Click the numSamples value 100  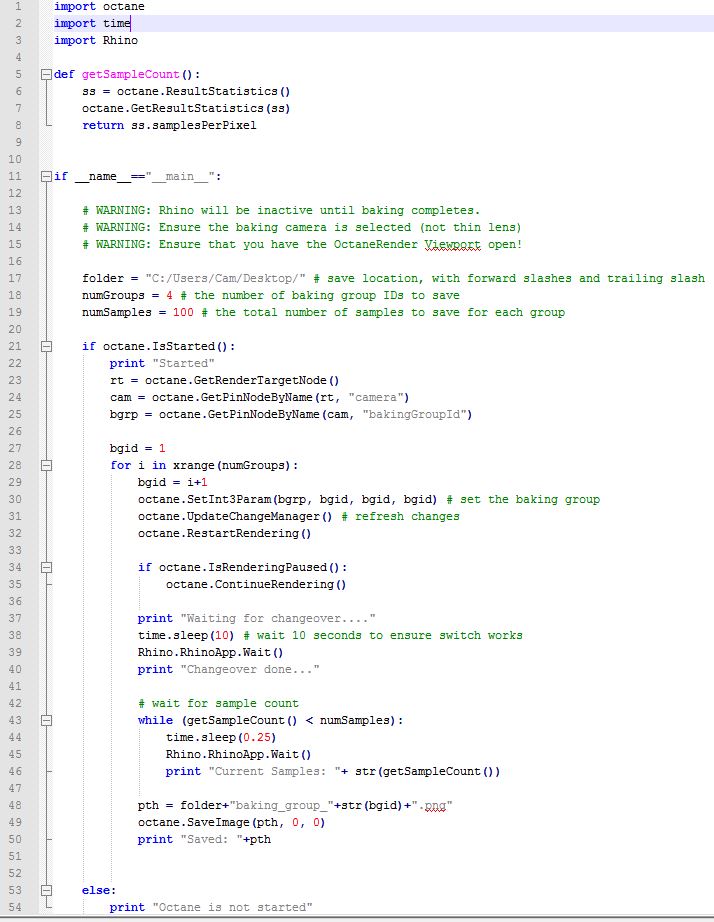(183, 313)
